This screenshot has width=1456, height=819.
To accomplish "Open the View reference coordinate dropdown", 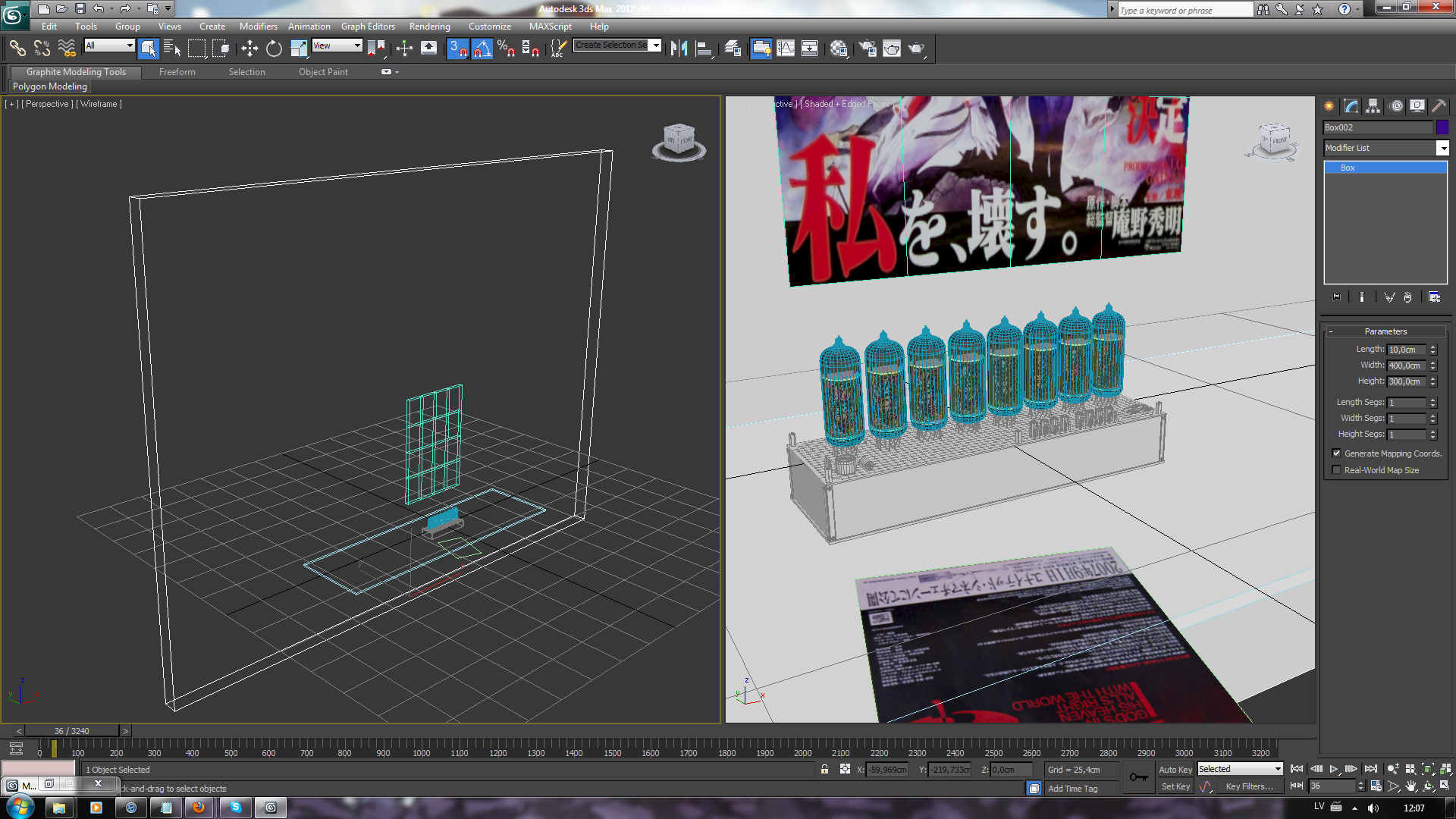I will pos(337,45).
